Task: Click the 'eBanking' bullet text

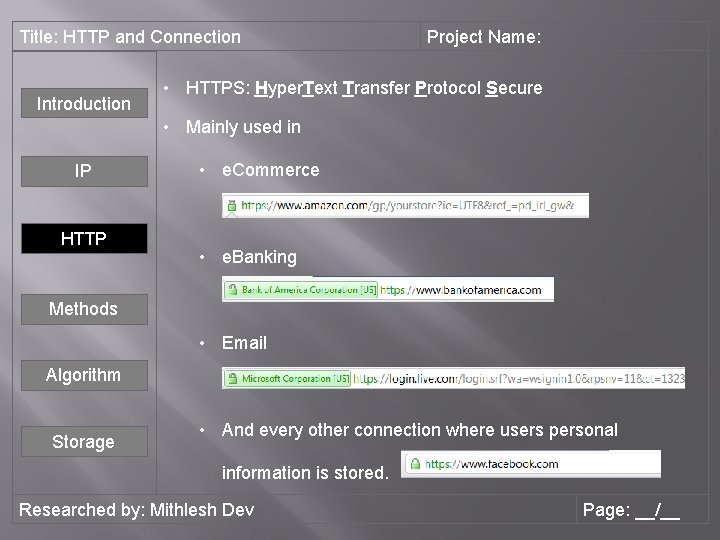Action: tap(259, 257)
